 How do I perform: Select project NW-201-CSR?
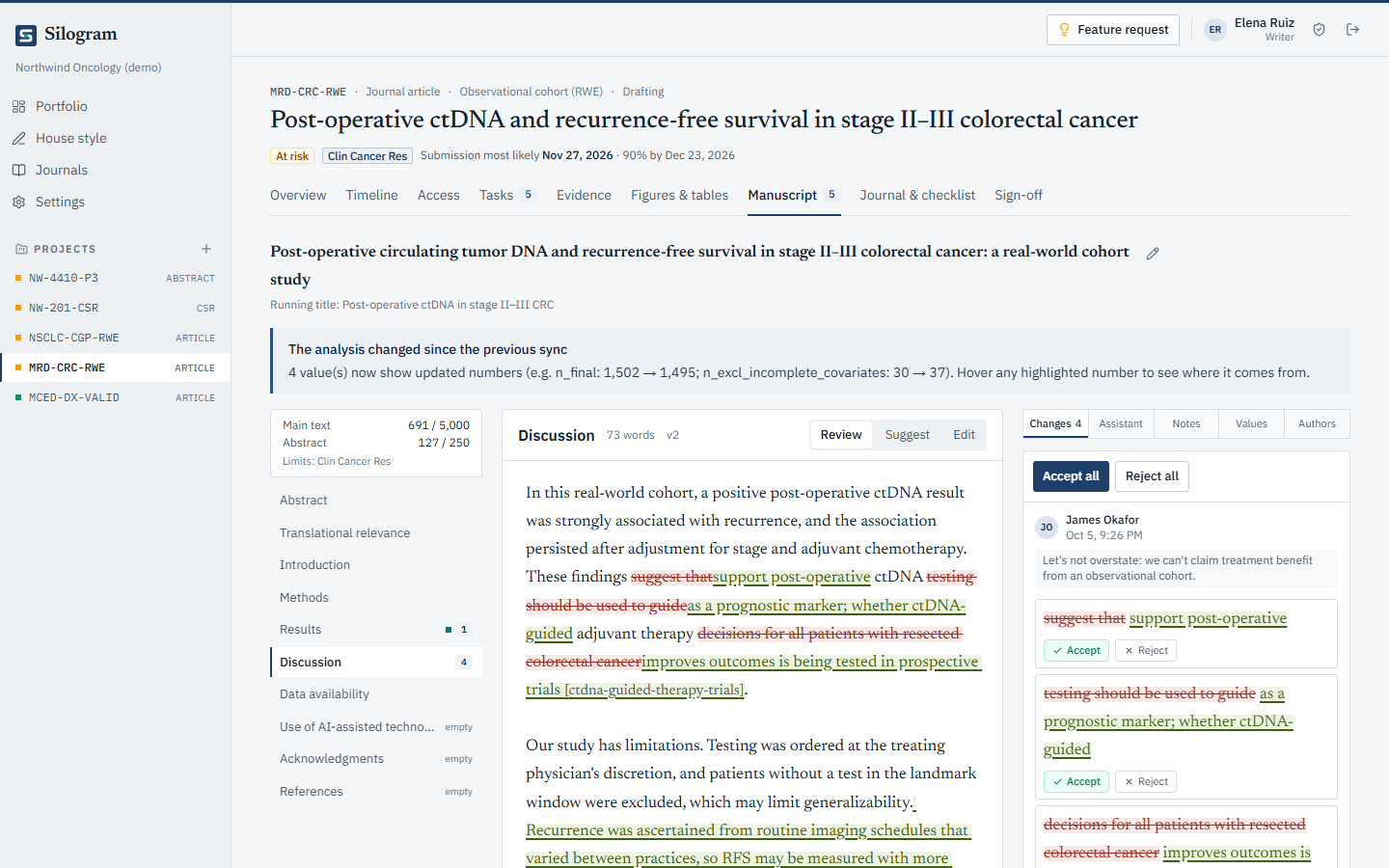pos(115,308)
